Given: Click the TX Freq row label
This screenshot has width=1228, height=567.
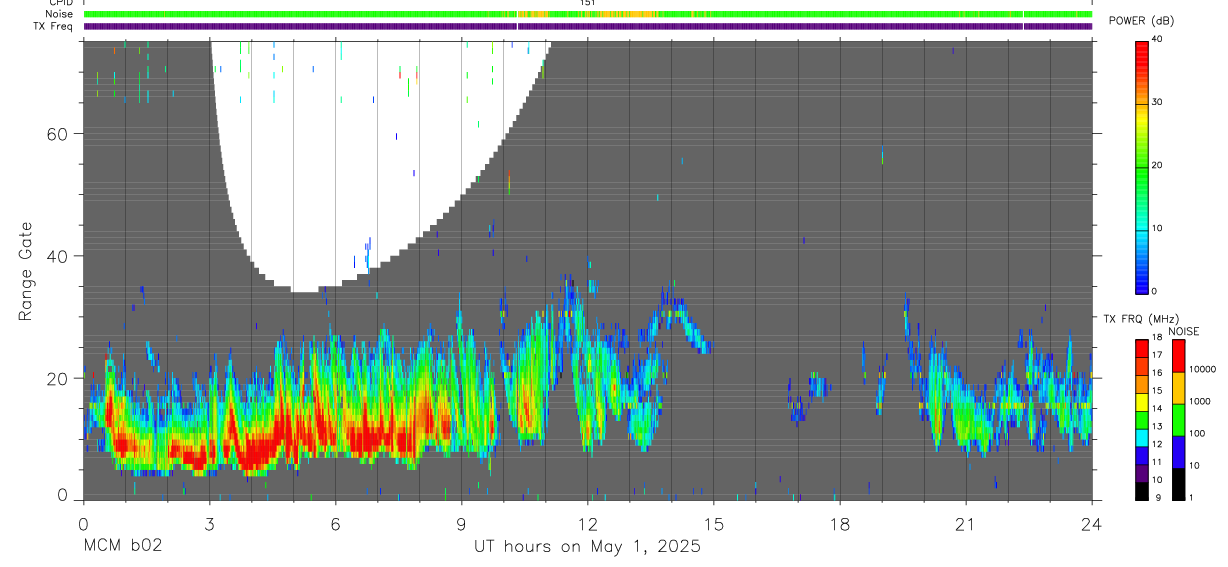Looking at the screenshot, I should tap(54, 26).
